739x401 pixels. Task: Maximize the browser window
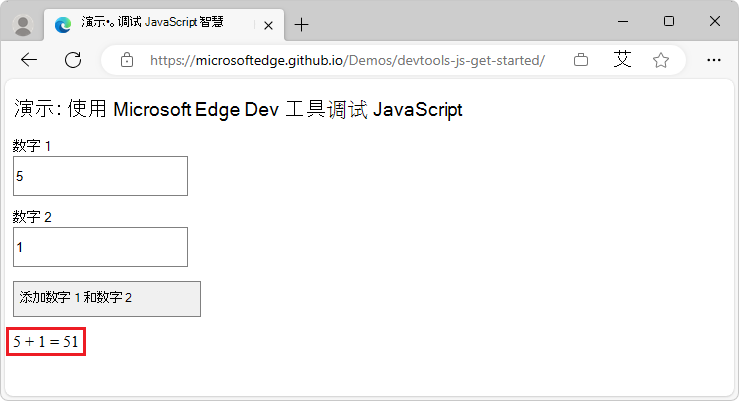(668, 21)
